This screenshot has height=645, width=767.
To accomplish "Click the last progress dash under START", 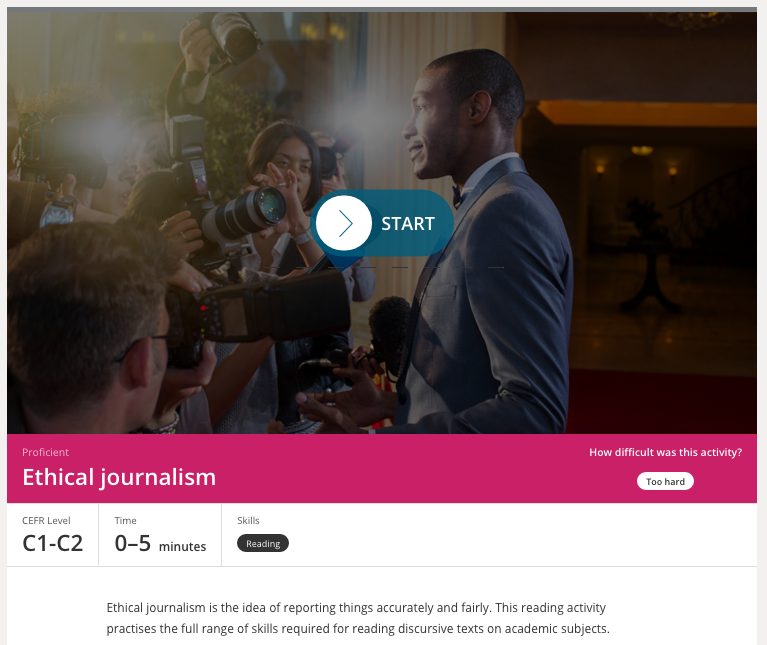I will click(x=496, y=267).
